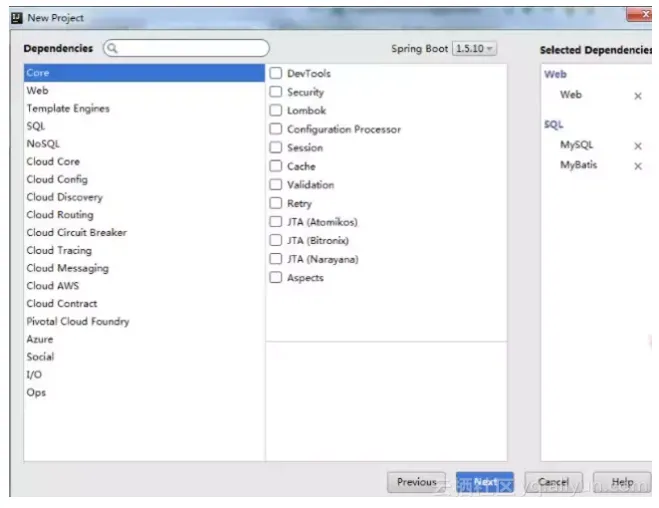Enable the Aspects dependency checkbox
Viewport: 659px width, 508px height.
(x=276, y=277)
